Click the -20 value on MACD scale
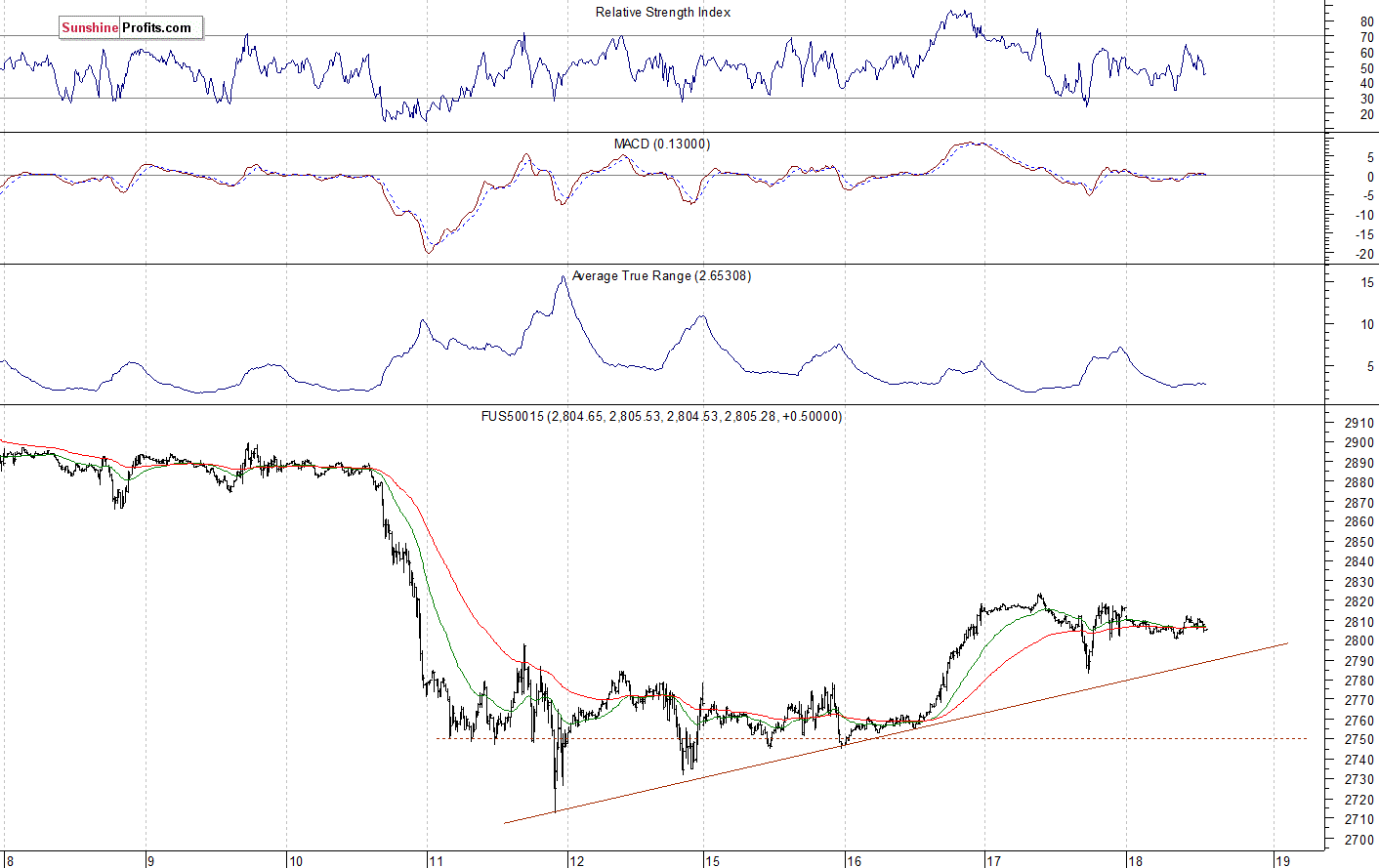The width and height of the screenshot is (1379, 868). tap(1365, 255)
